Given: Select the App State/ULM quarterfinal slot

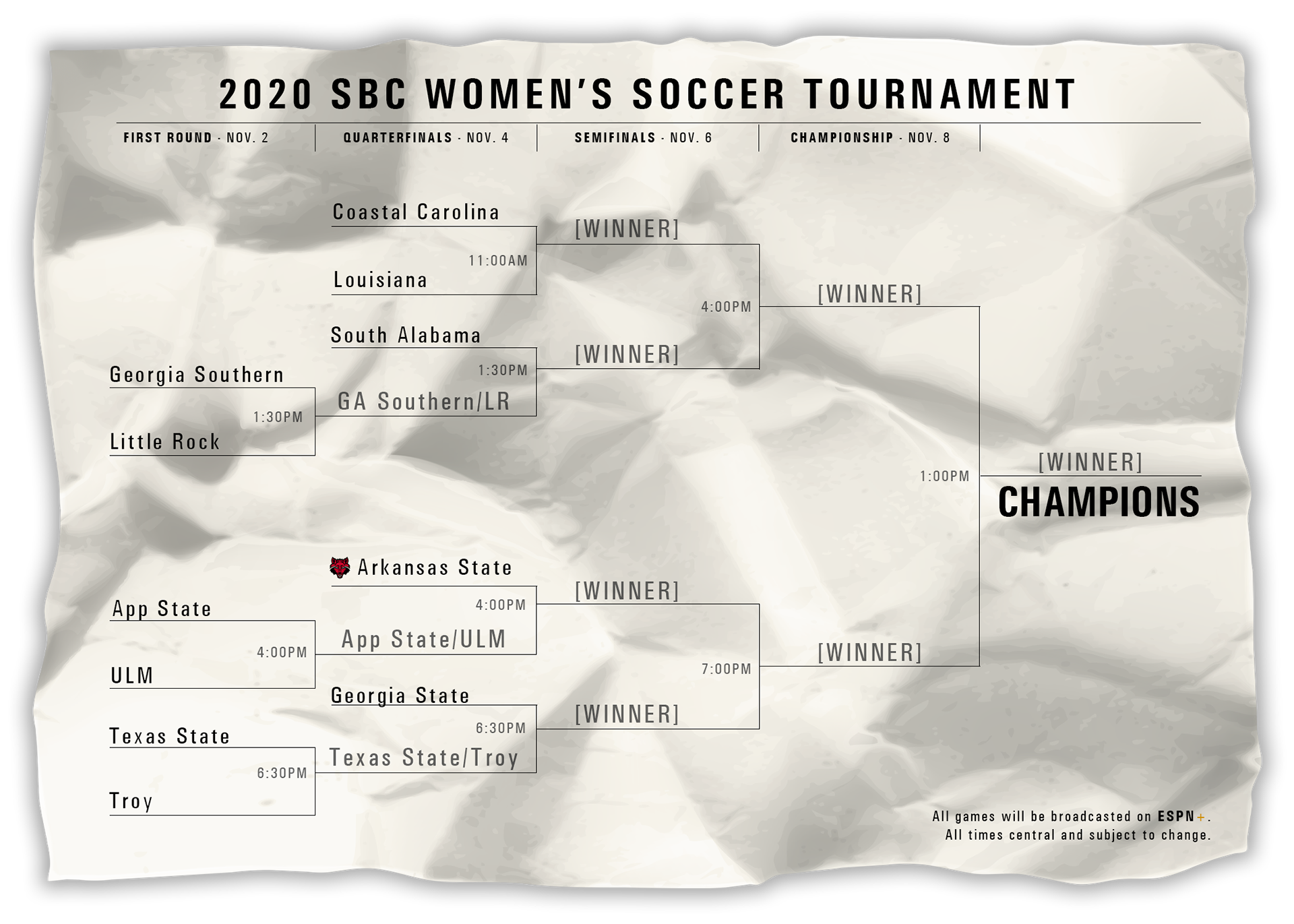Looking at the screenshot, I should tap(423, 640).
